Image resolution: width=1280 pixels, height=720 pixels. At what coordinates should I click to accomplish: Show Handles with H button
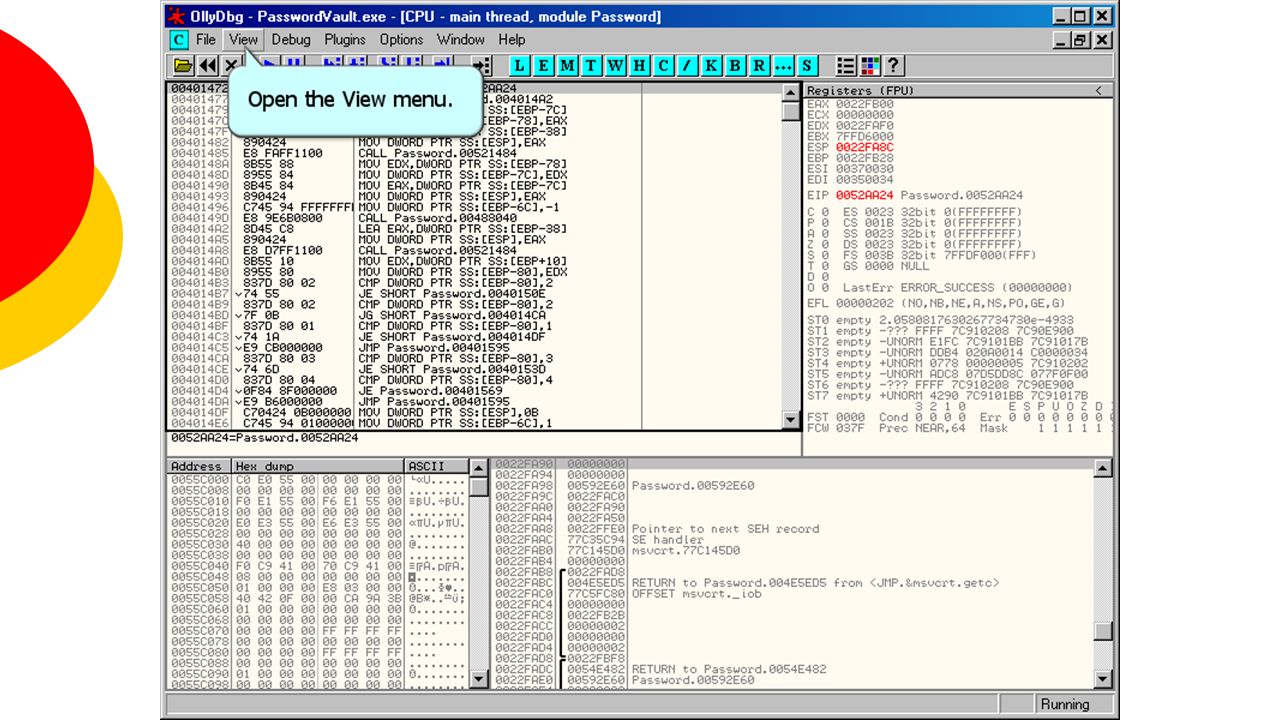[640, 66]
